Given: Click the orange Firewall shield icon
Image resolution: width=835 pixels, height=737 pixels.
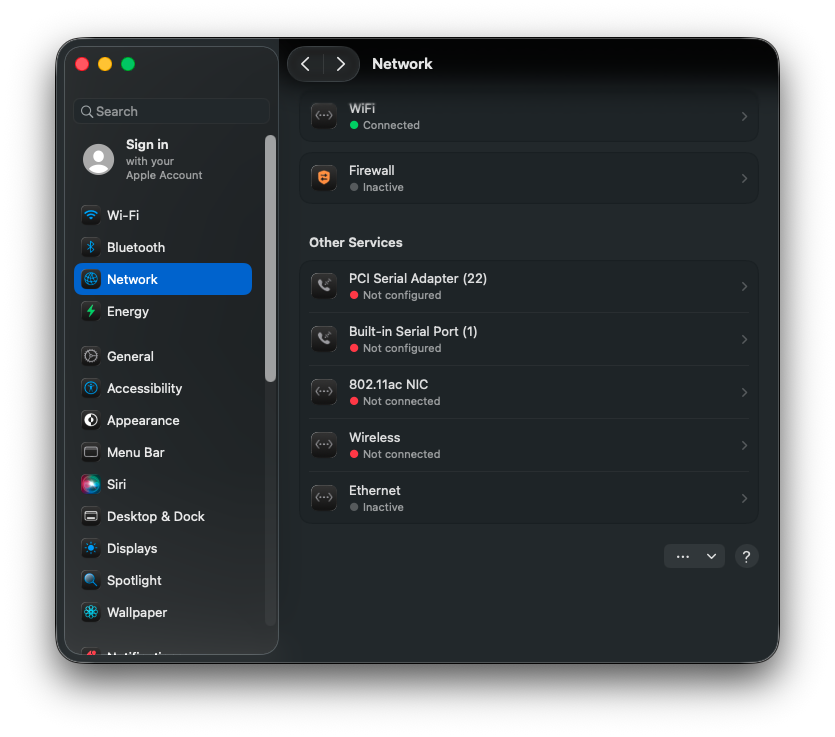Looking at the screenshot, I should coord(324,178).
